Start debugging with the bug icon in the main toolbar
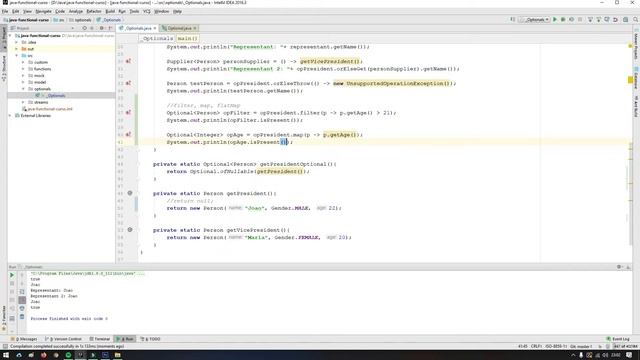This screenshot has height=360, width=640. tap(563, 20)
